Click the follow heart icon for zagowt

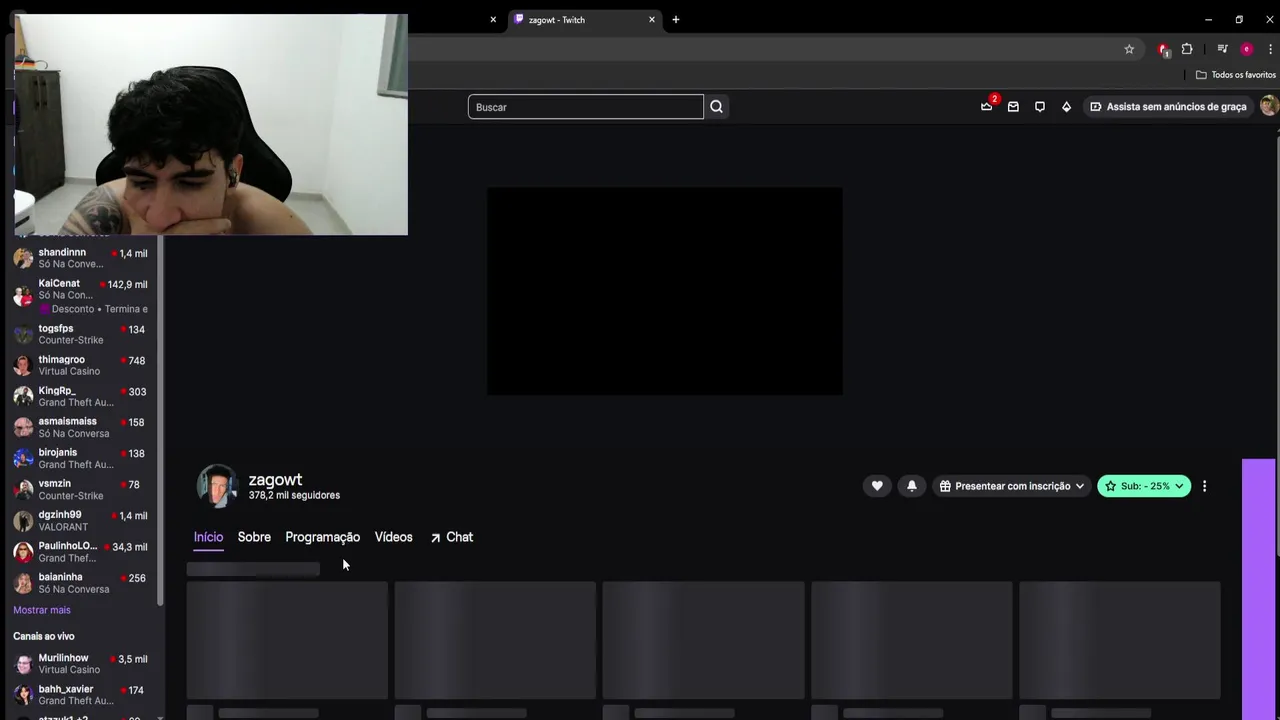877,486
